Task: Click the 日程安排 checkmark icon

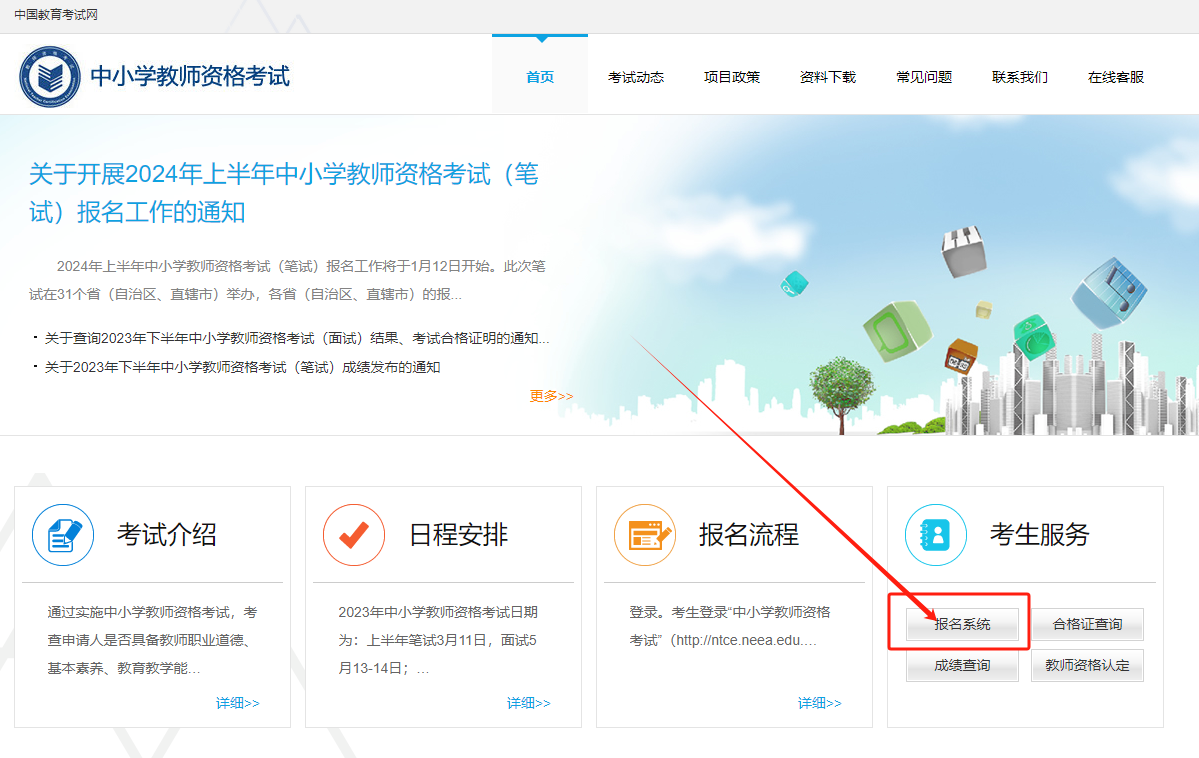Action: pos(354,535)
